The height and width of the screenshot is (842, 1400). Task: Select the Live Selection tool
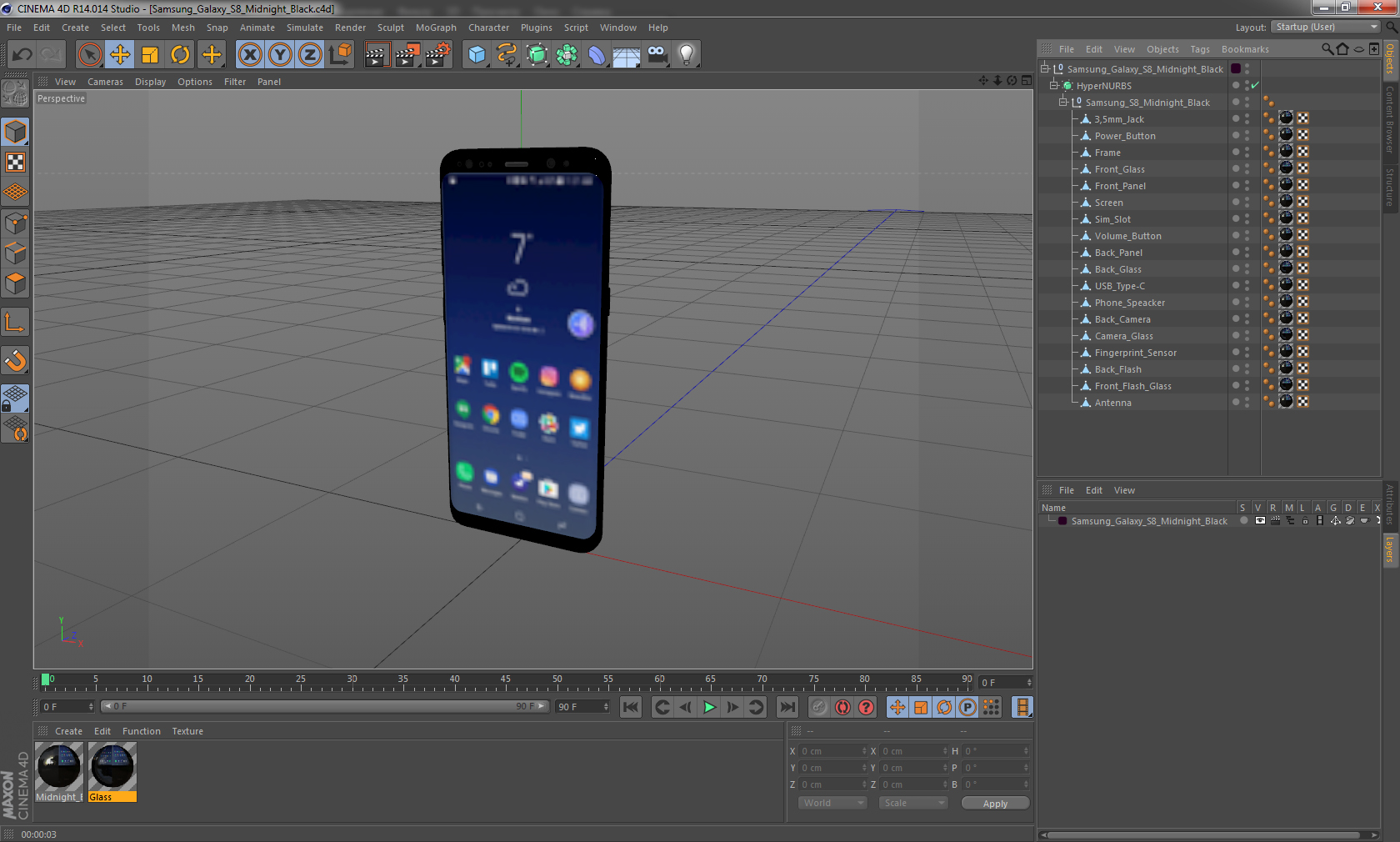[x=89, y=55]
